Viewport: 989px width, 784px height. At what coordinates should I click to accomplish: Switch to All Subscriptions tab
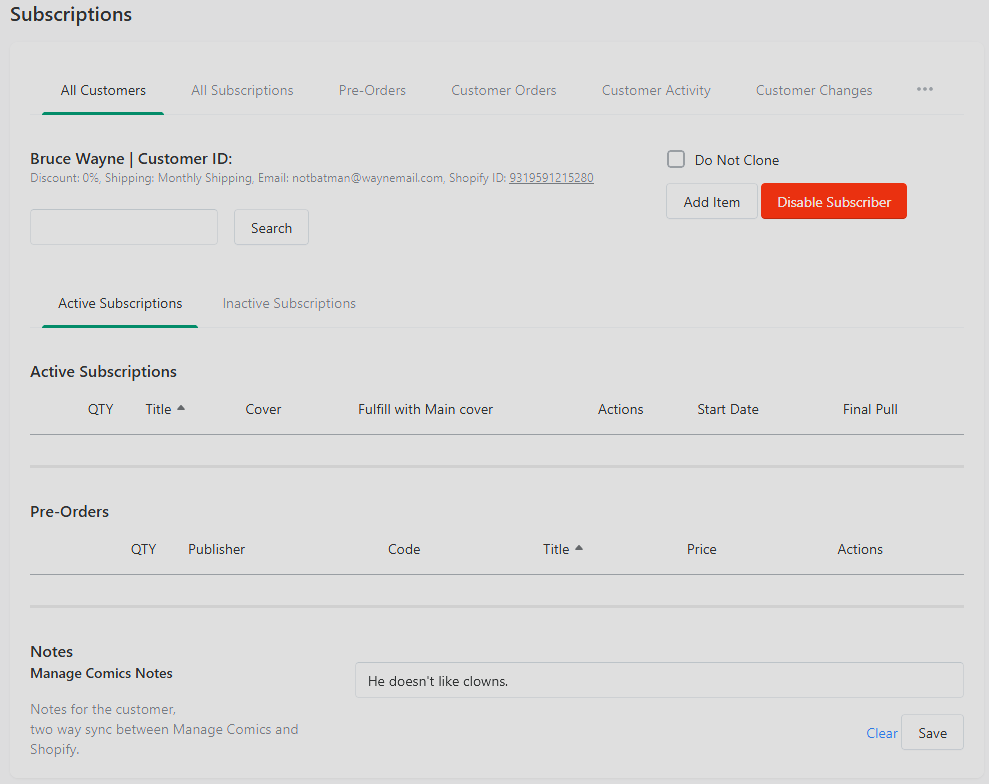[x=242, y=90]
